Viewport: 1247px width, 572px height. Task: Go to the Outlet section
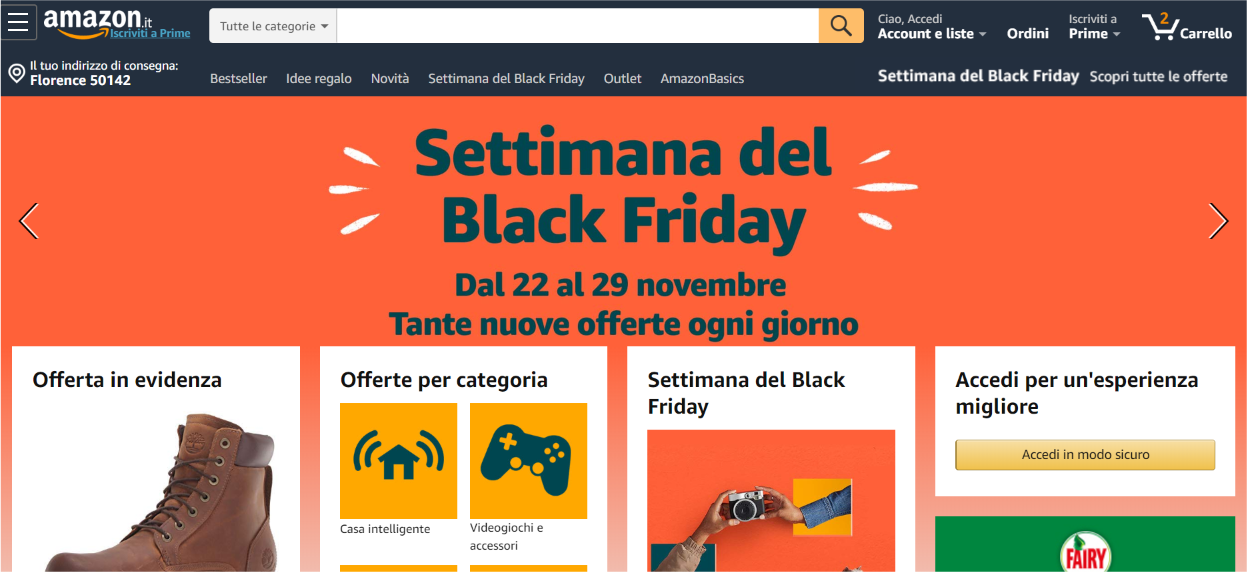coord(623,78)
